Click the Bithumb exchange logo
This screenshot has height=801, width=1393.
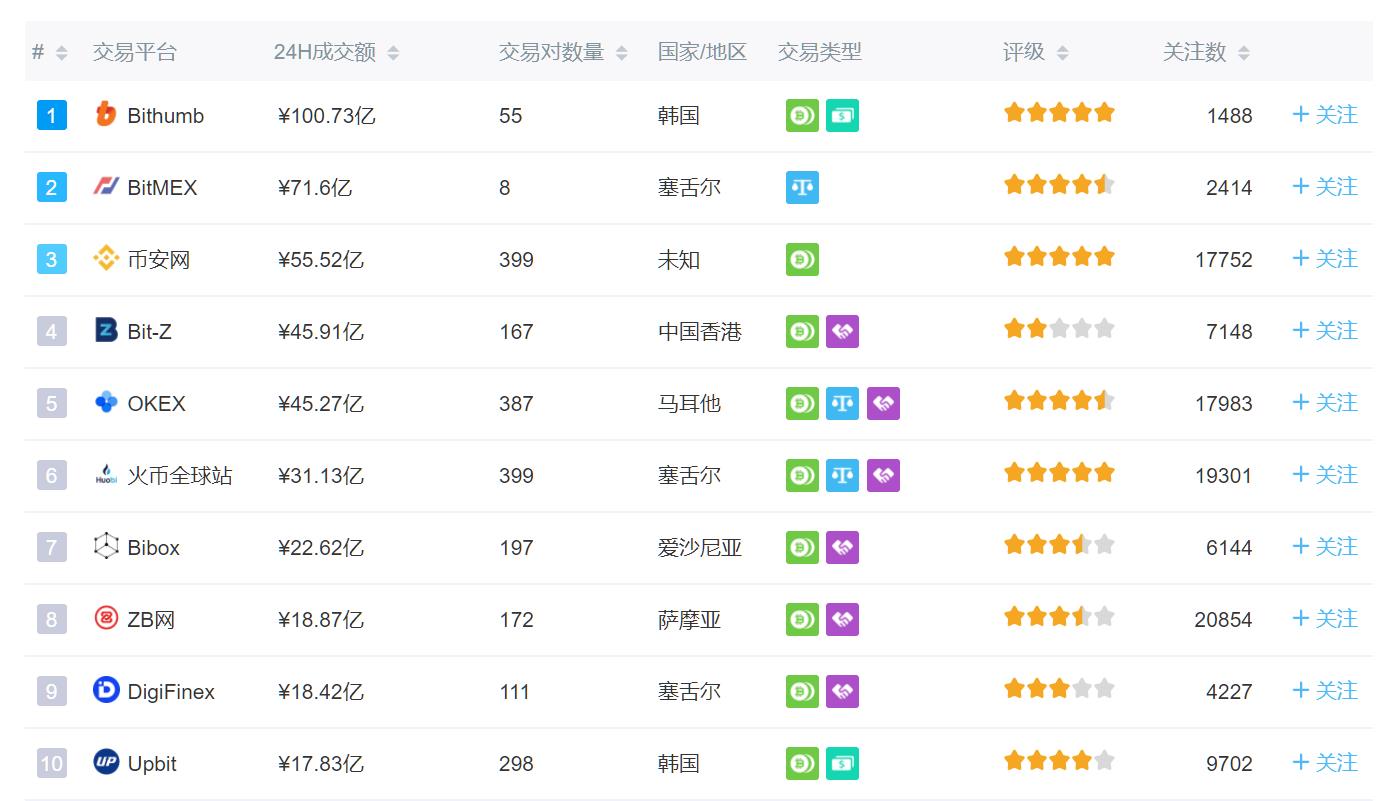(105, 115)
